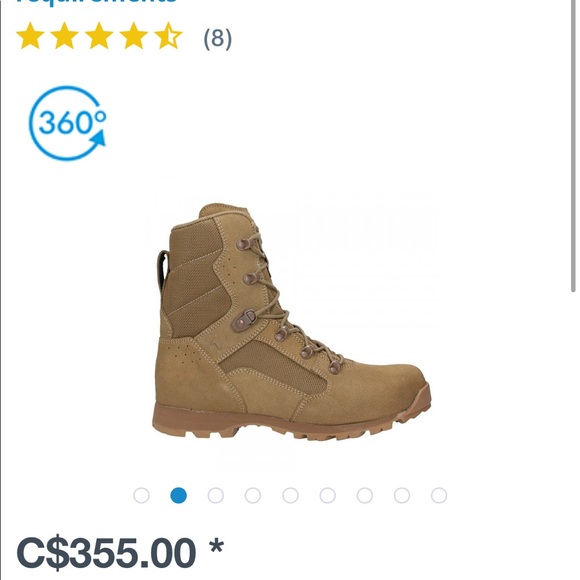Open the (8) reviews count link
The width and height of the screenshot is (580, 580).
coord(218,38)
